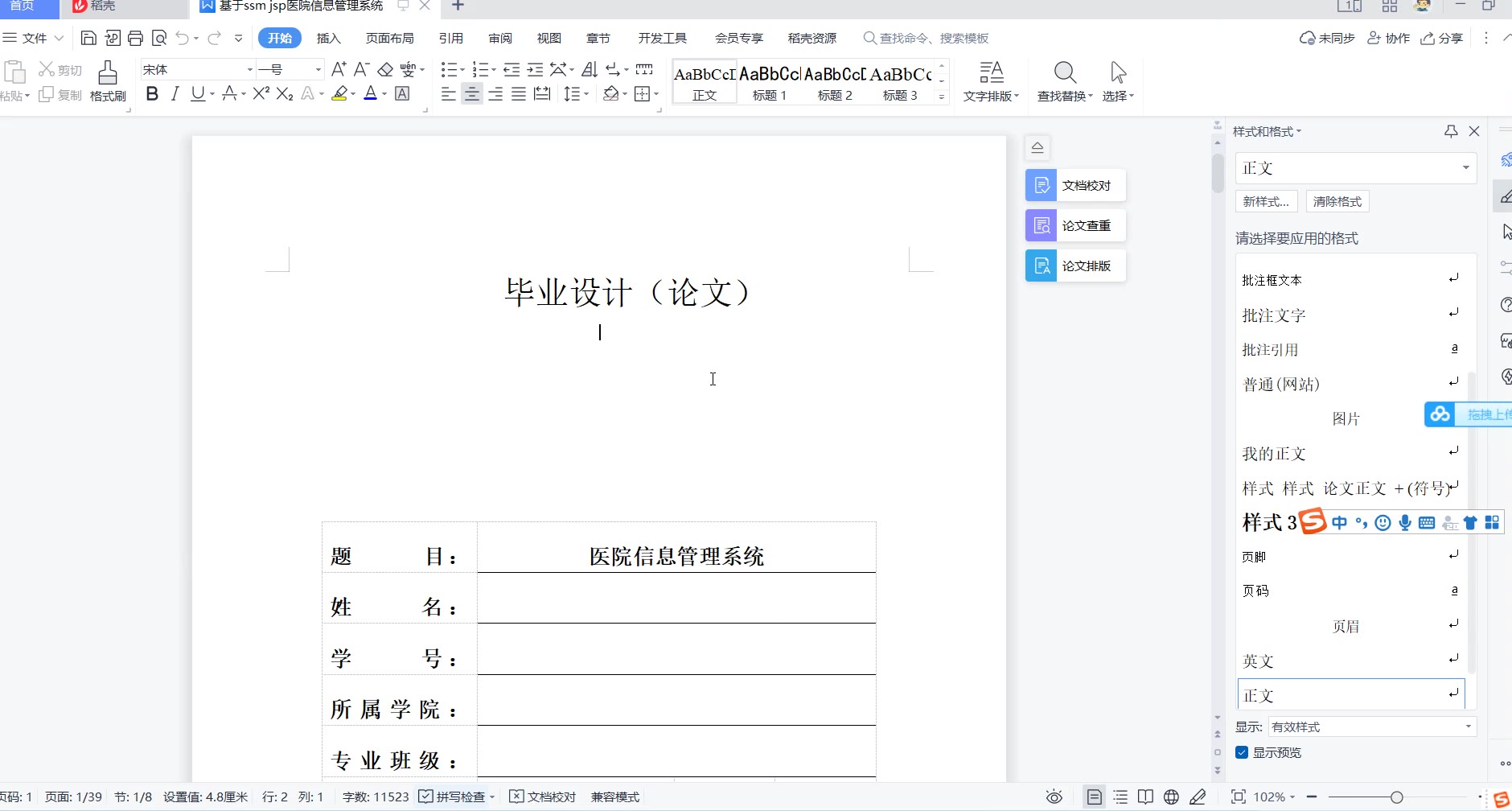Open Print Preview from quick access toolbar
Screen dimensions: 1512x811
tap(159, 38)
